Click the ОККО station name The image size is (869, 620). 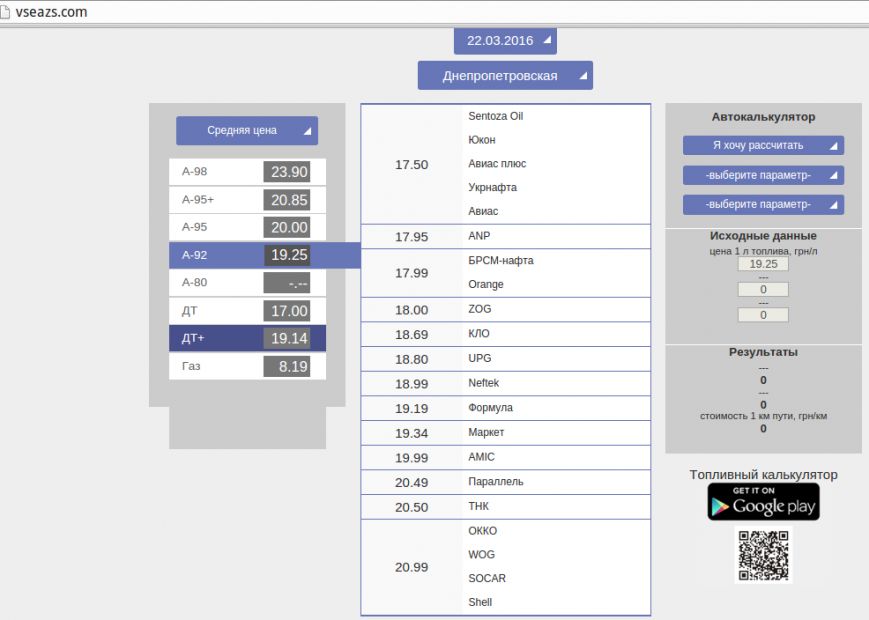coord(482,531)
